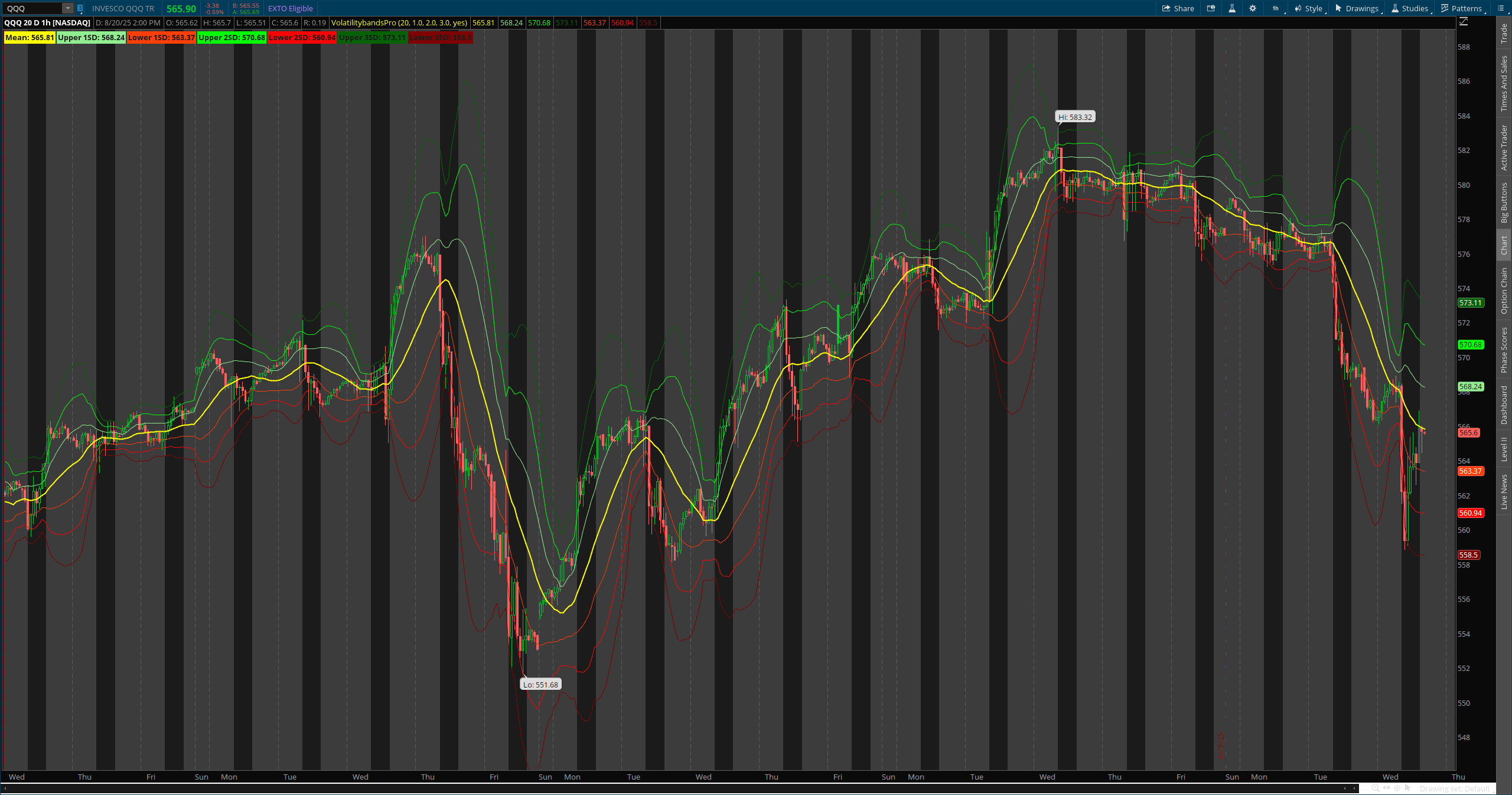Open the chart list menu at far top right
This screenshot has height=795, width=1512.
click(x=1501, y=8)
